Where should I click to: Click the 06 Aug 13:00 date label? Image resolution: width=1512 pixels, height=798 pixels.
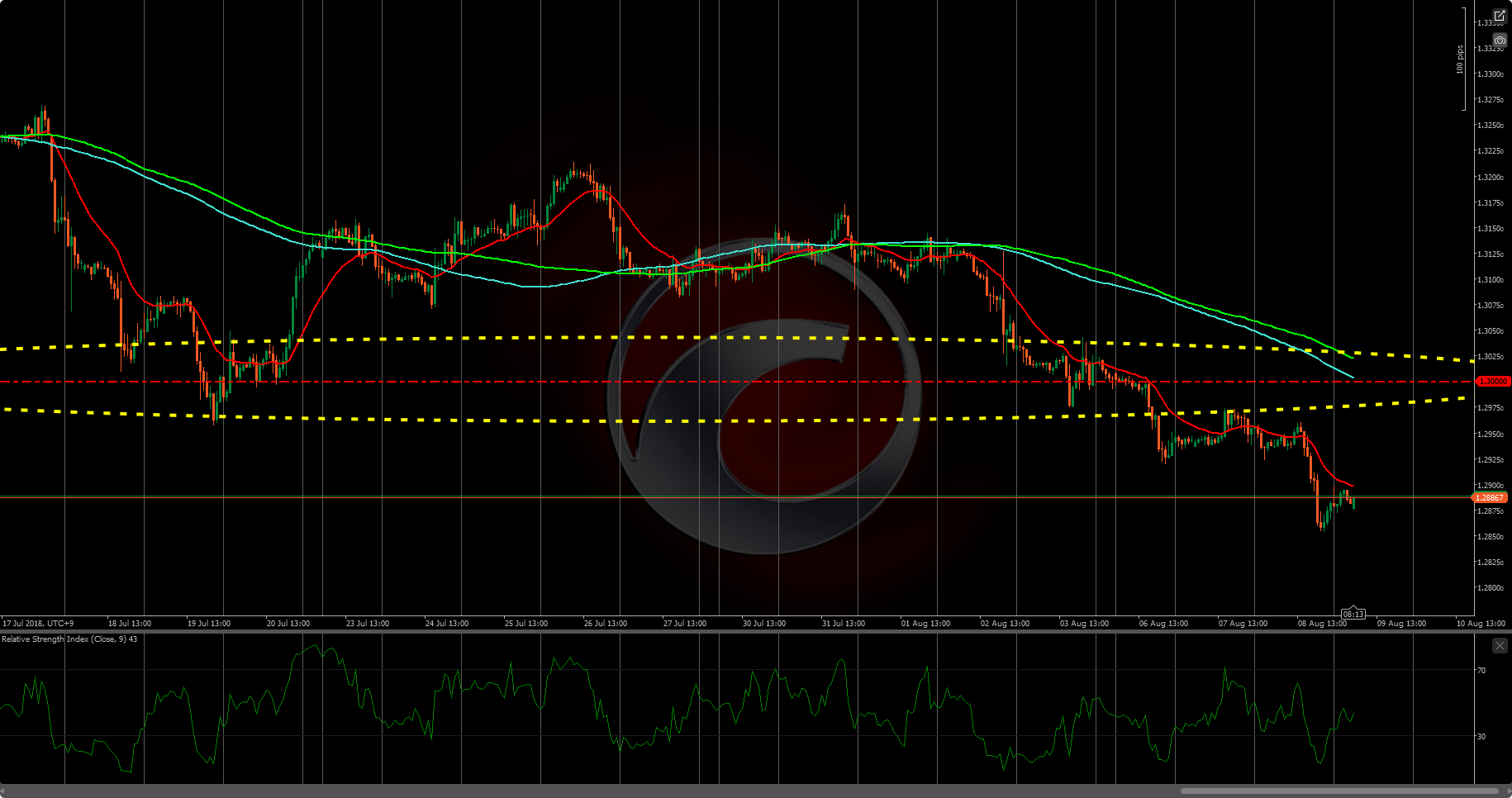click(x=1164, y=624)
